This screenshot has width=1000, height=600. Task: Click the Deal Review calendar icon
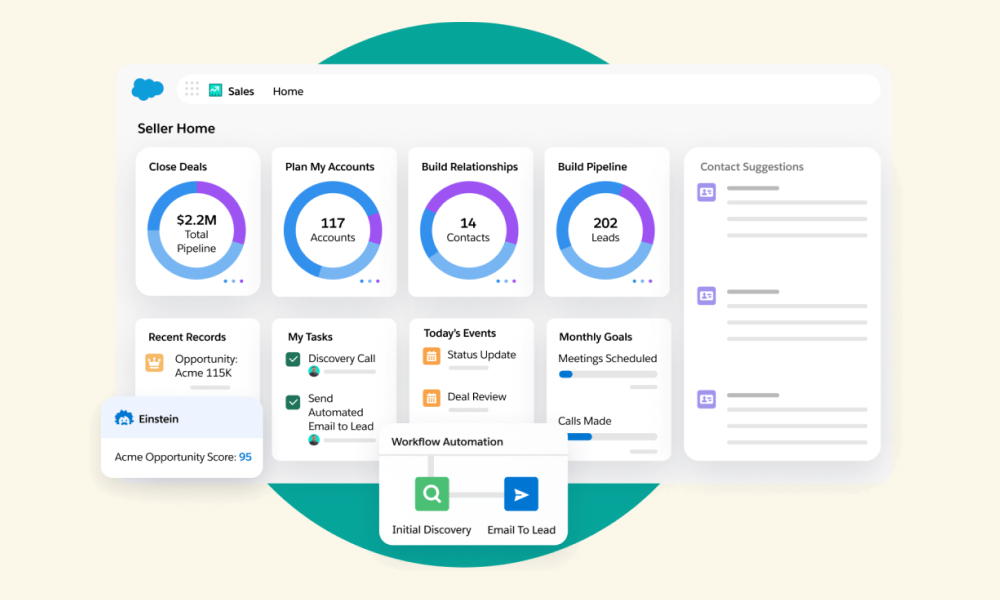coord(432,398)
